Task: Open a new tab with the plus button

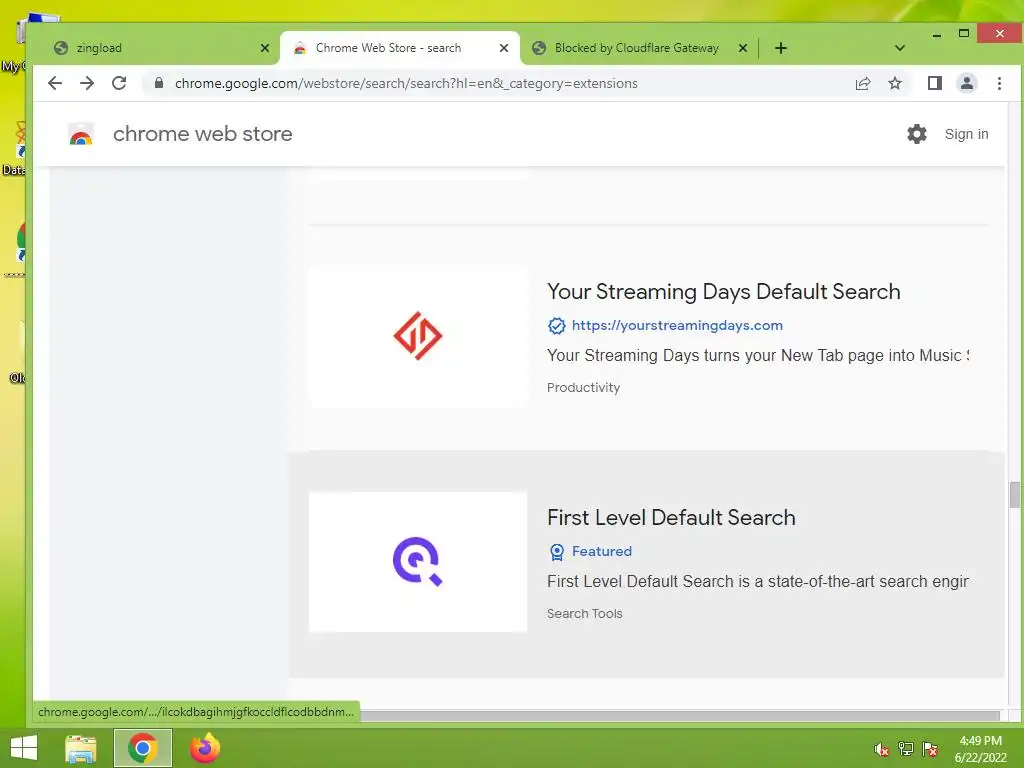Action: click(x=780, y=48)
